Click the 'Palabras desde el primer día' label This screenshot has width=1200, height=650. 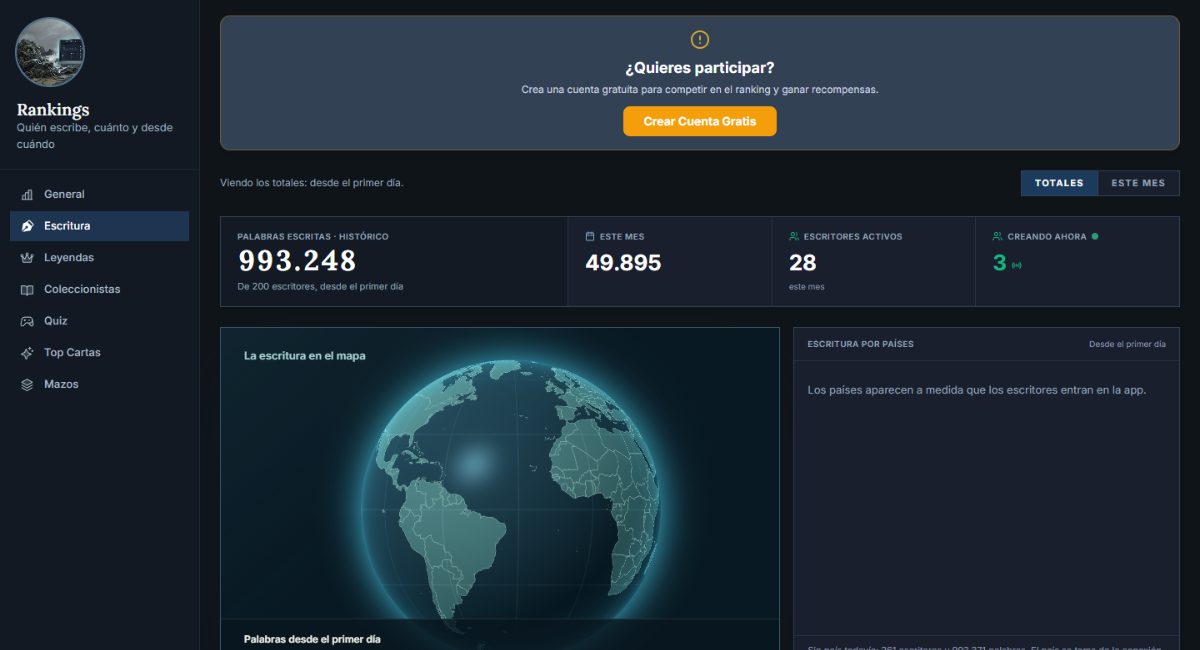point(312,639)
